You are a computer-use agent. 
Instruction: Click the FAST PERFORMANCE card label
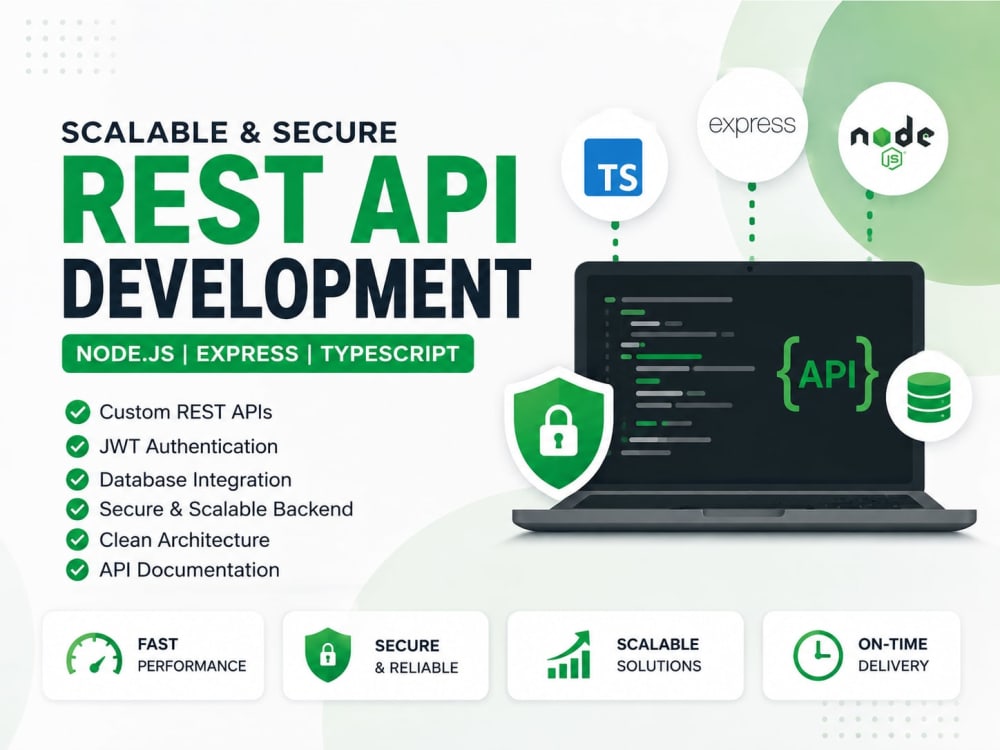(x=191, y=655)
